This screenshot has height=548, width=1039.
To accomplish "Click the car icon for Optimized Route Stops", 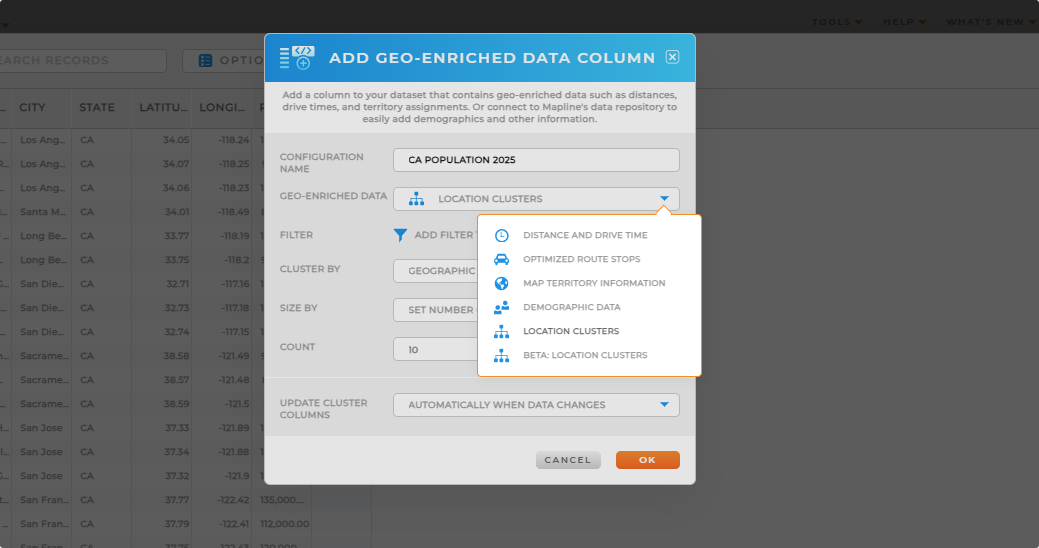I will (502, 259).
